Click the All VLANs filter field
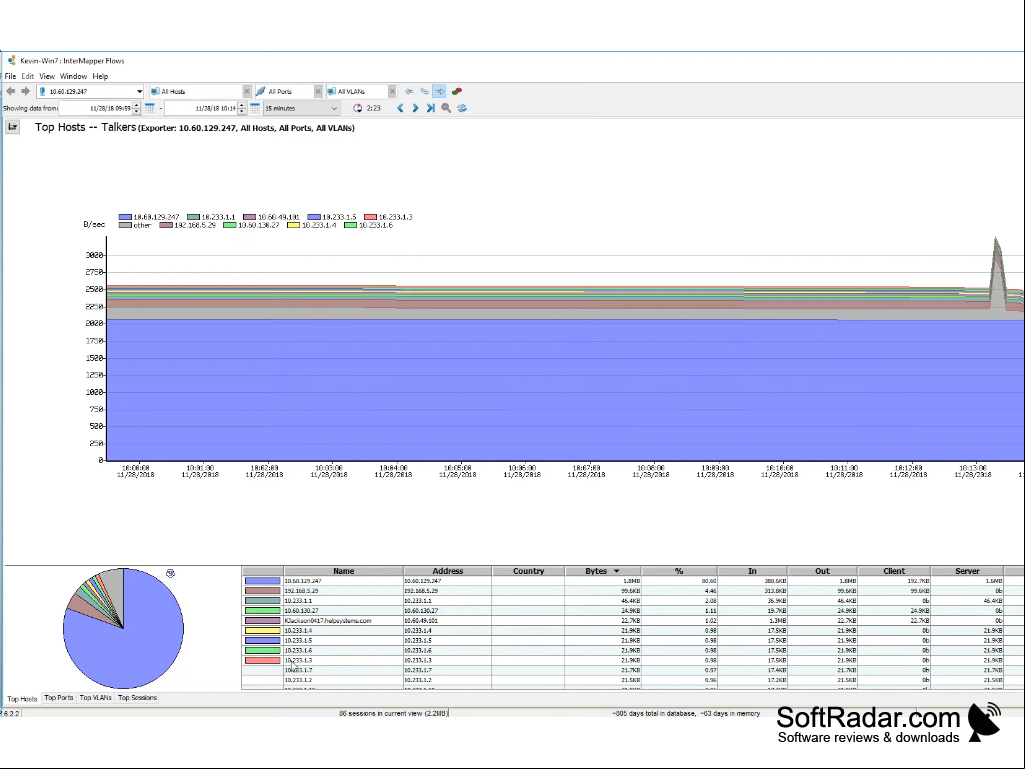Image resolution: width=1025 pixels, height=769 pixels. point(357,92)
